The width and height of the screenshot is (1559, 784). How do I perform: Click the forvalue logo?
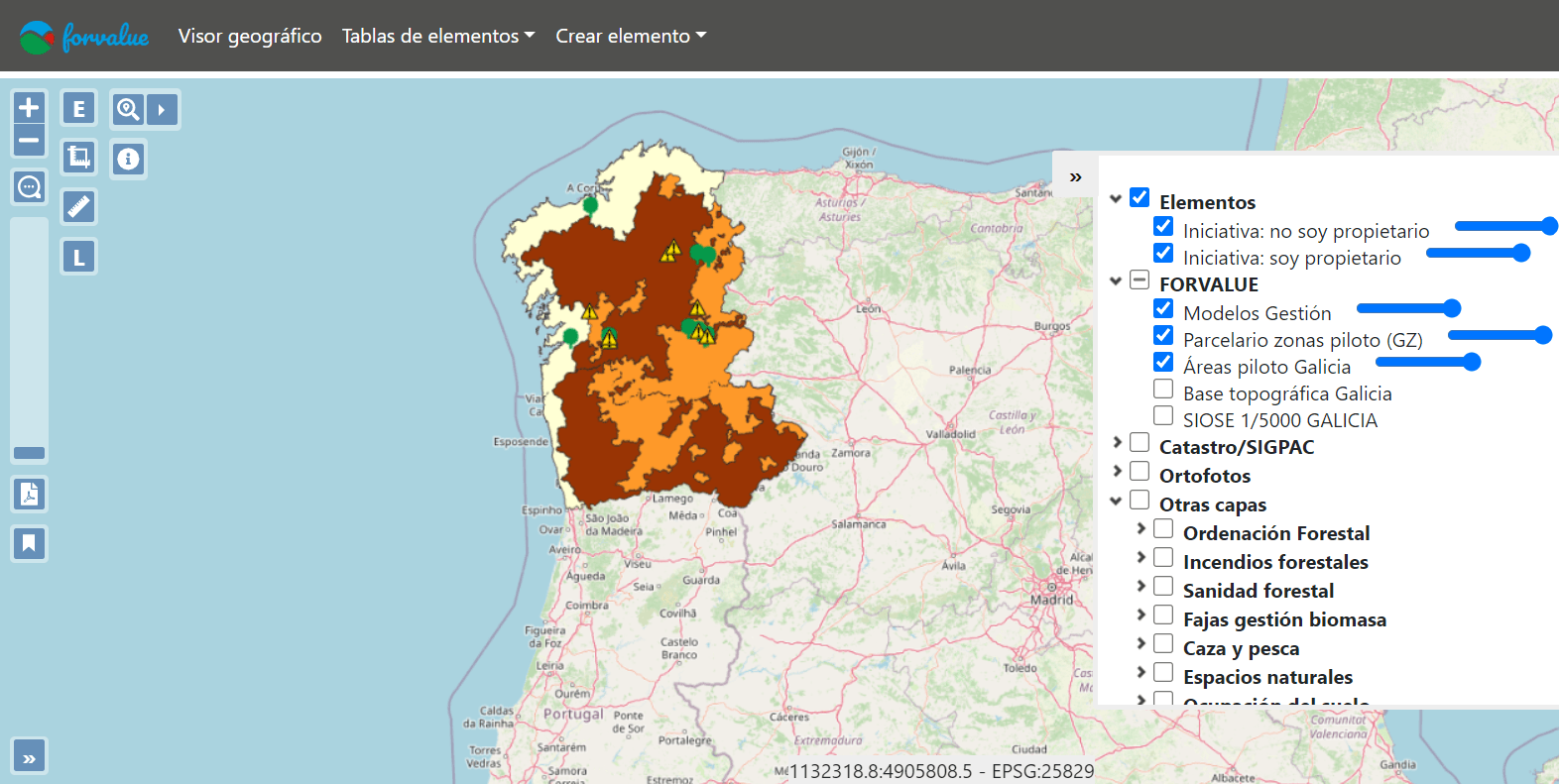pyautogui.click(x=84, y=37)
